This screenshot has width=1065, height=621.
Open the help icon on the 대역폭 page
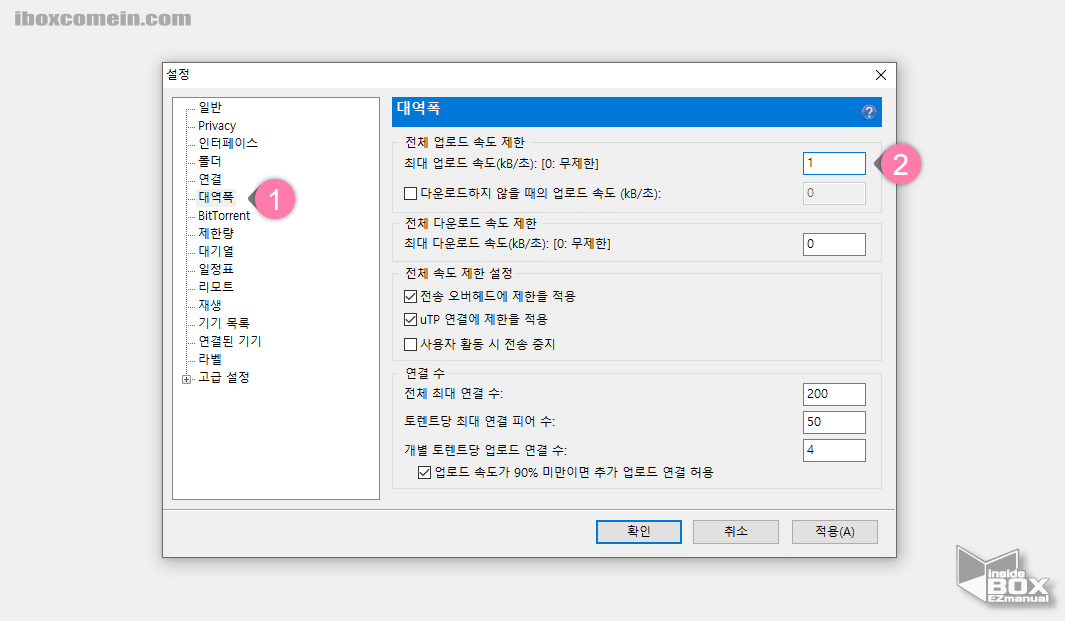[x=868, y=111]
